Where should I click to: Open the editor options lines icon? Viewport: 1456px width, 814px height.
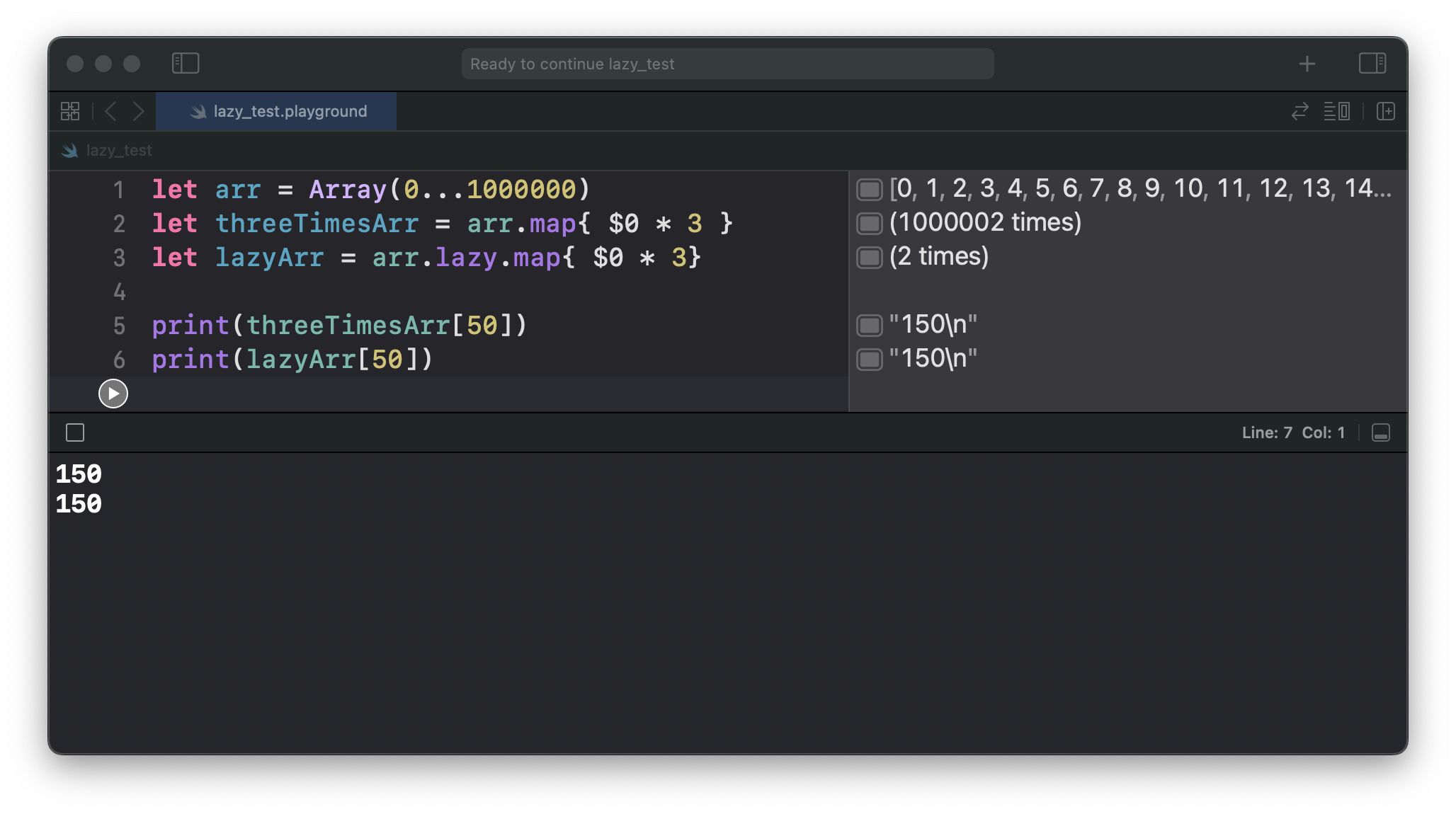point(1336,112)
